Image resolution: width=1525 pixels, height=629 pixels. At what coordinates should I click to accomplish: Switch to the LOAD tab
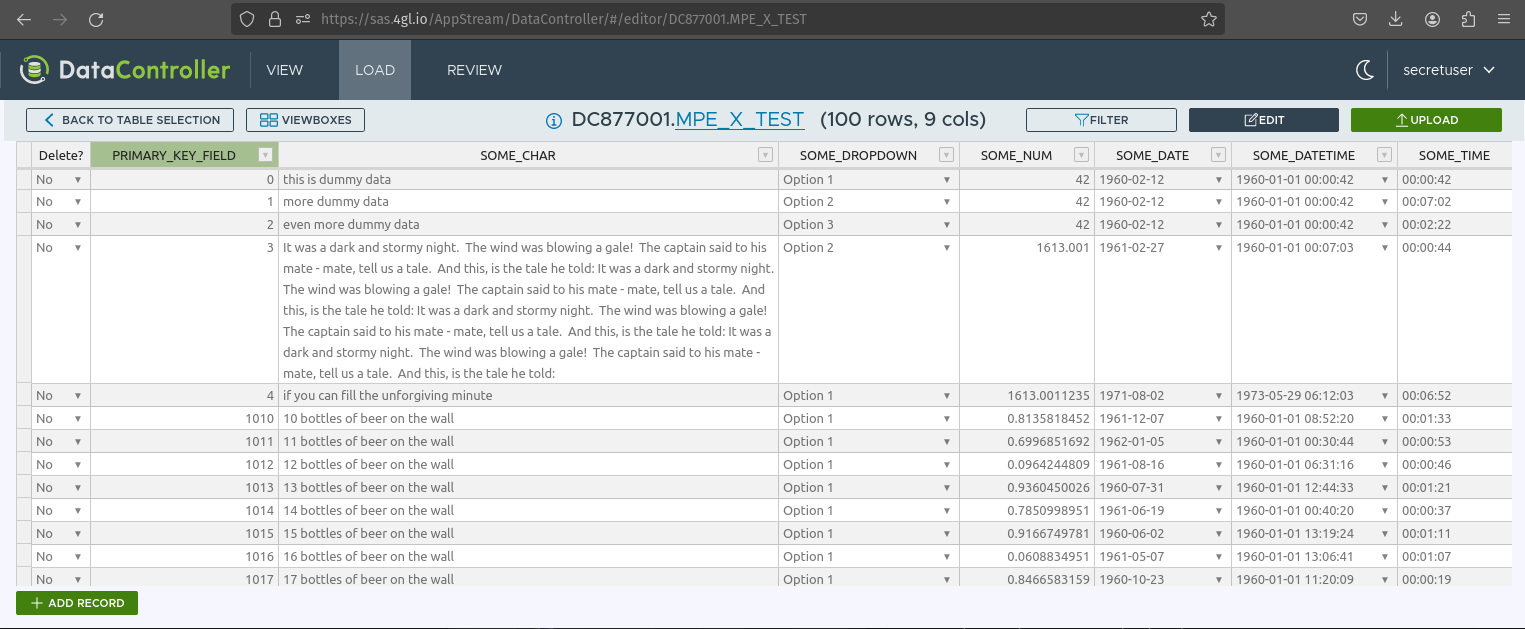[x=375, y=70]
